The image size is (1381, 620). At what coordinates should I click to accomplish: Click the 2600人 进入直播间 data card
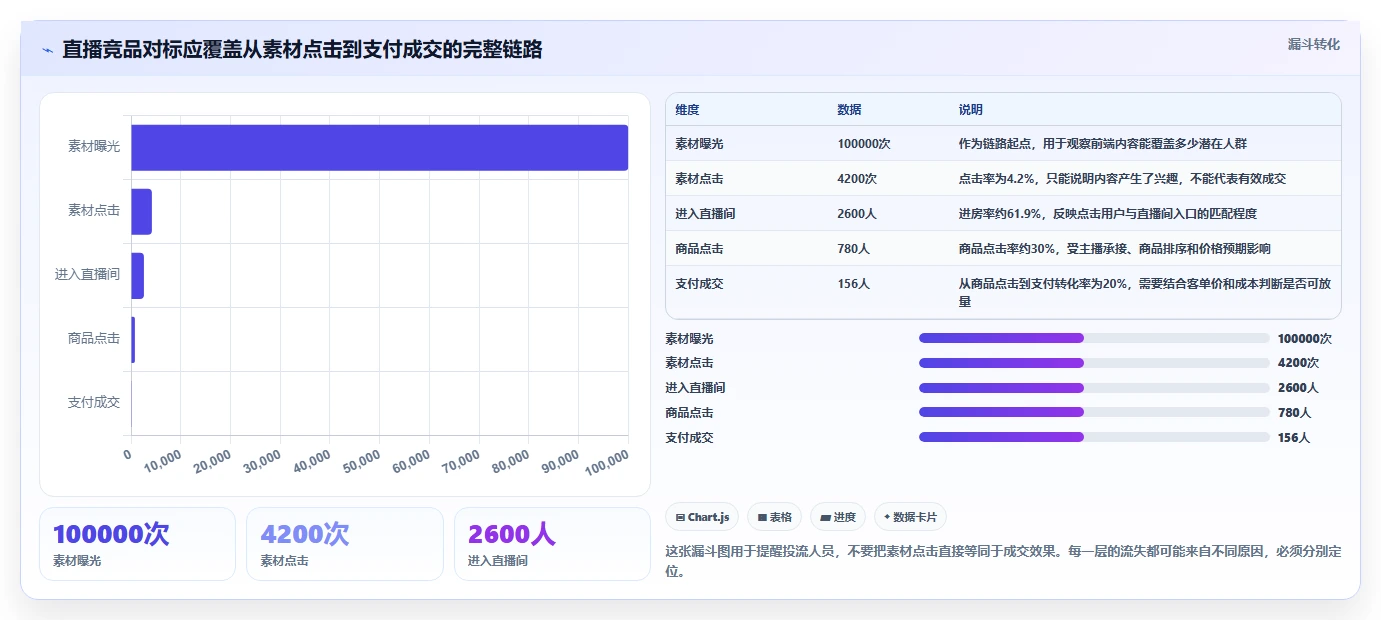pos(552,544)
